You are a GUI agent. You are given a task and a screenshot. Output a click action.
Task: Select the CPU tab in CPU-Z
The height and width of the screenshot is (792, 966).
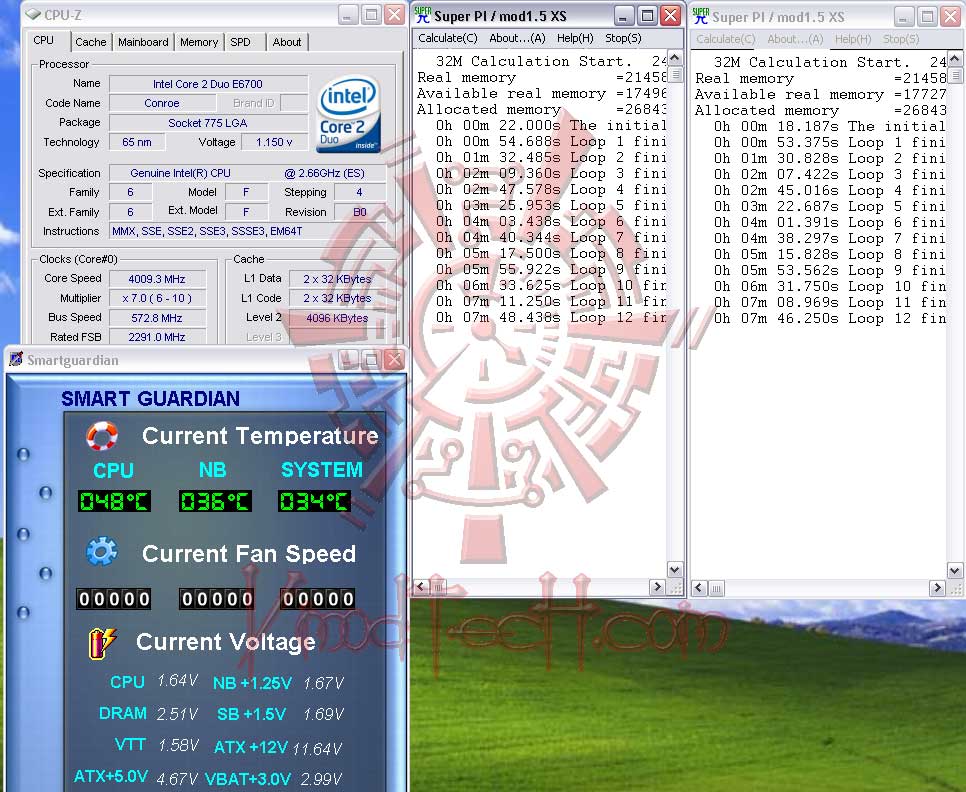pos(44,40)
